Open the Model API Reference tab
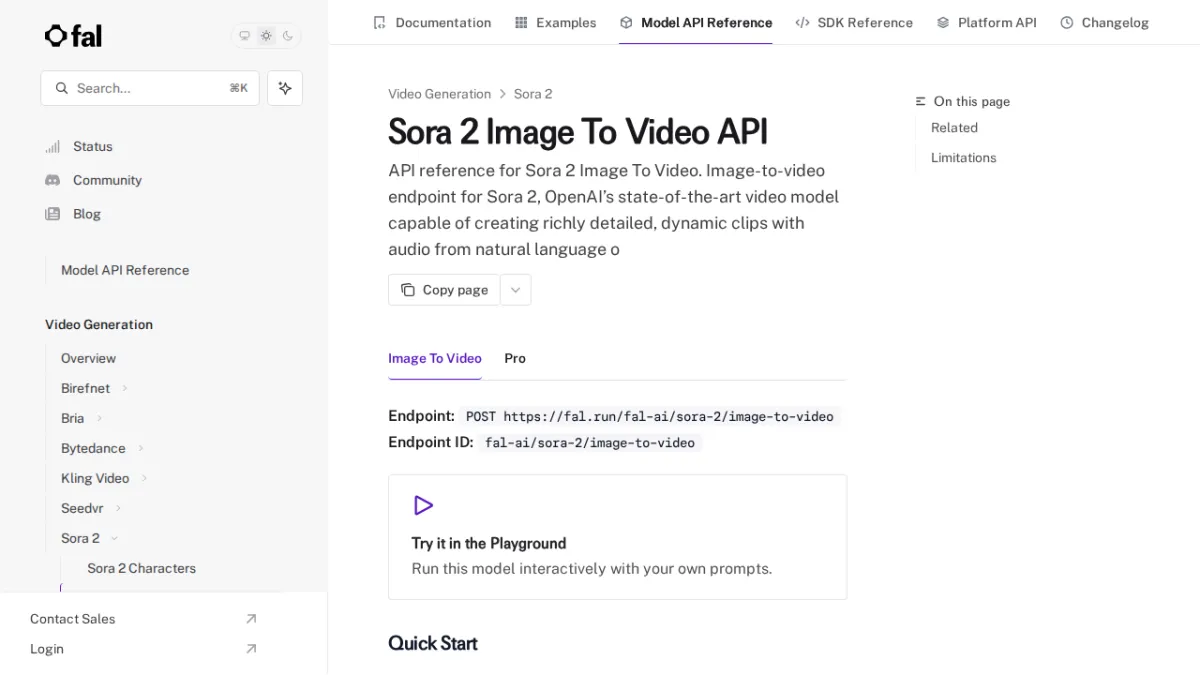The width and height of the screenshot is (1200, 675). pos(696,22)
